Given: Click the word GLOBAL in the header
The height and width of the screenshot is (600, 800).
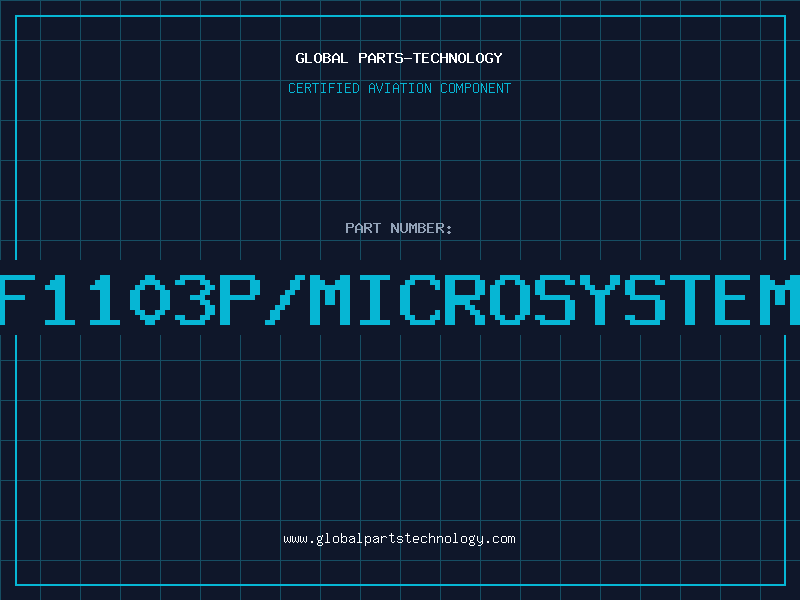Looking at the screenshot, I should [321, 58].
